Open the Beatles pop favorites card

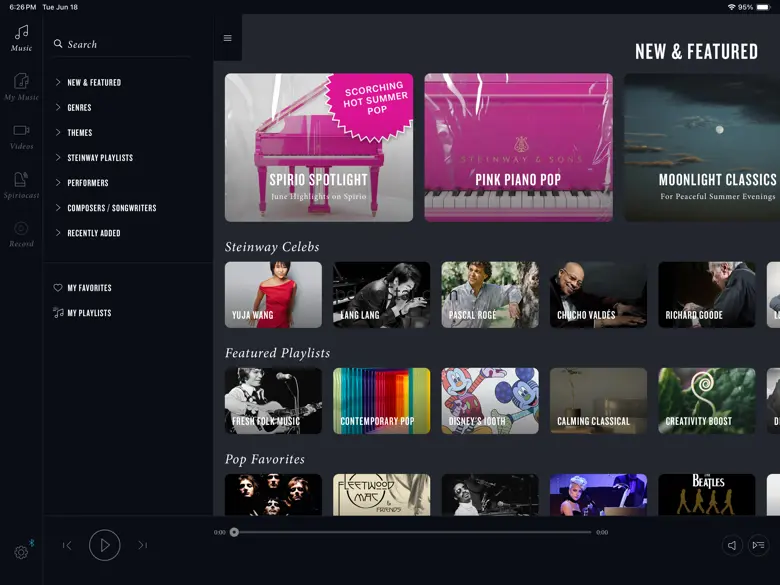pyautogui.click(x=707, y=495)
